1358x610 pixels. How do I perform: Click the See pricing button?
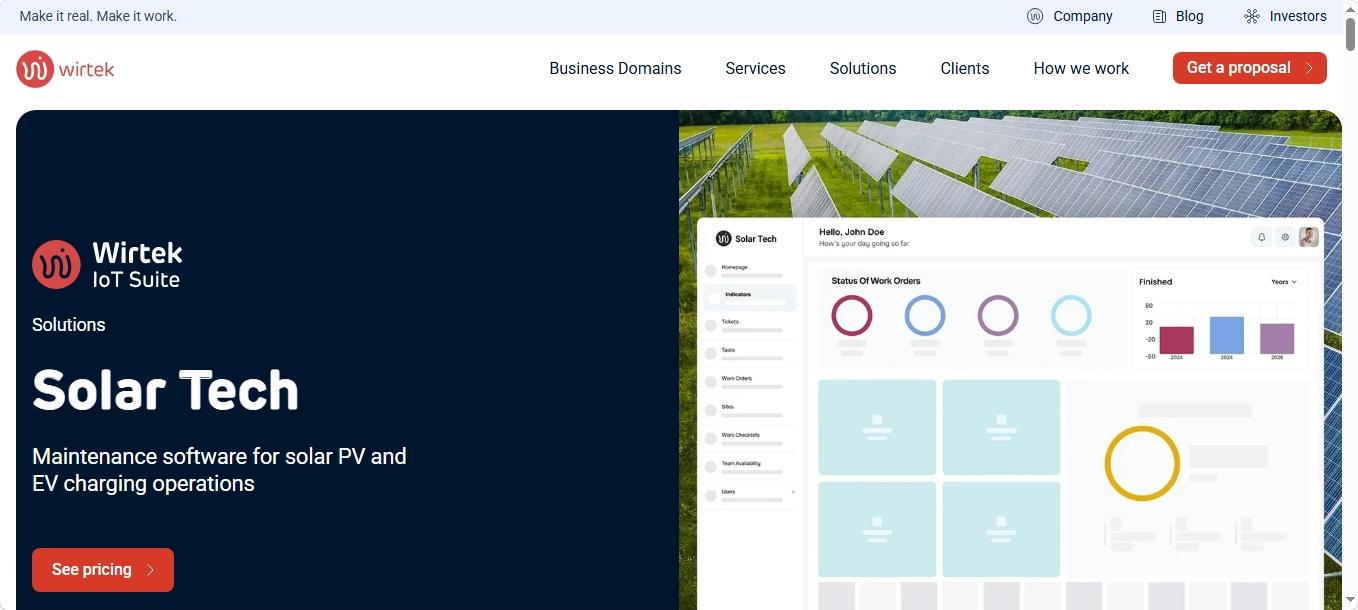pos(103,570)
